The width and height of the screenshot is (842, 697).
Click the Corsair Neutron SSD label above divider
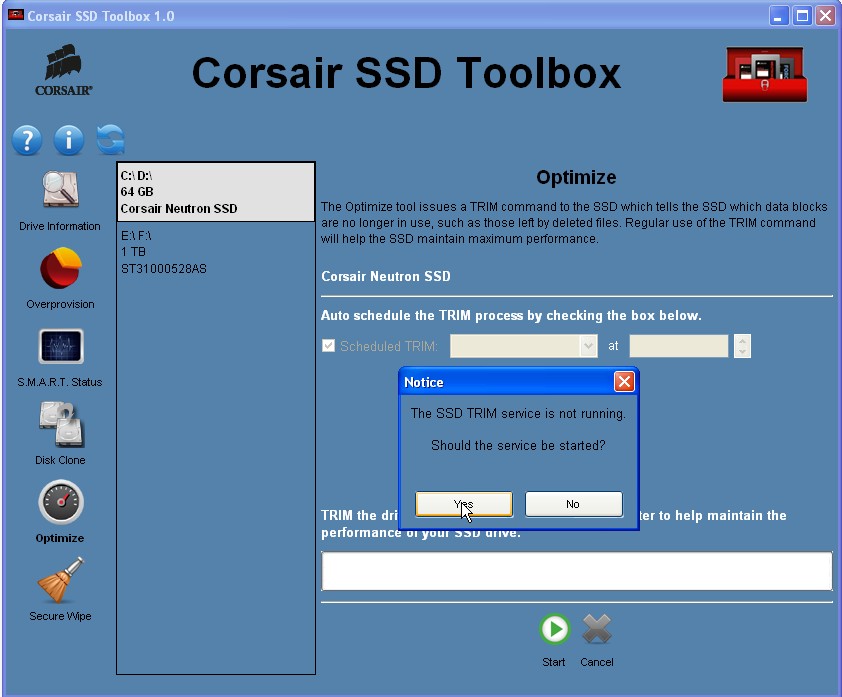click(386, 276)
